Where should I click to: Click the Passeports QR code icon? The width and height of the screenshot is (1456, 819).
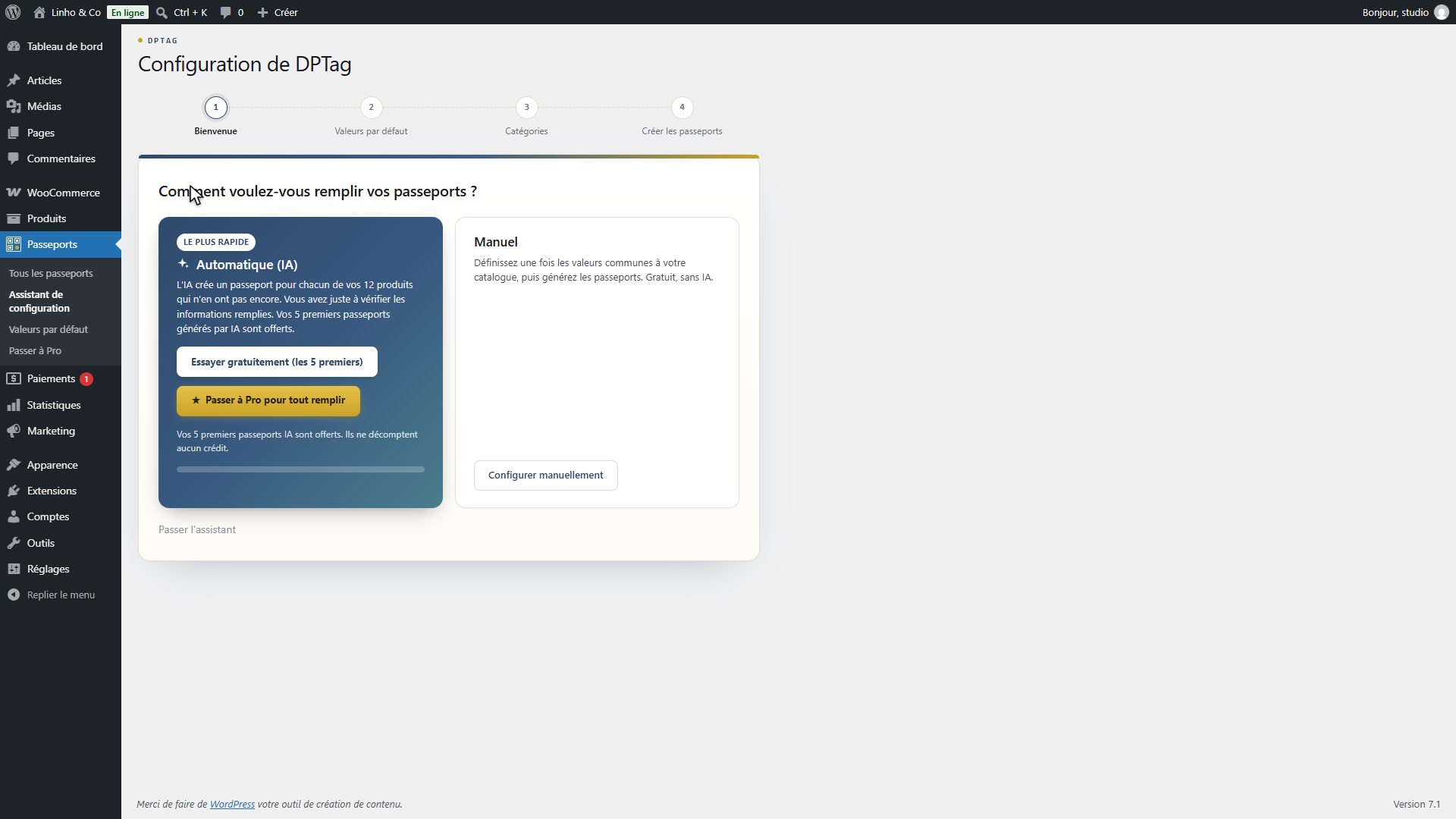[14, 244]
